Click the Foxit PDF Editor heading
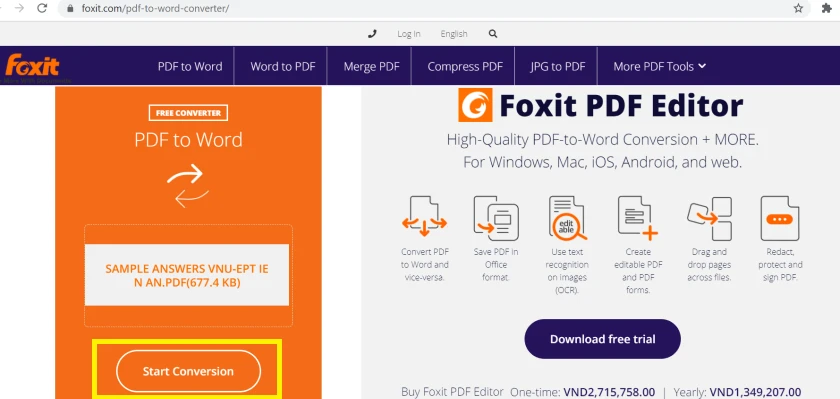This screenshot has width=840, height=399. click(621, 105)
